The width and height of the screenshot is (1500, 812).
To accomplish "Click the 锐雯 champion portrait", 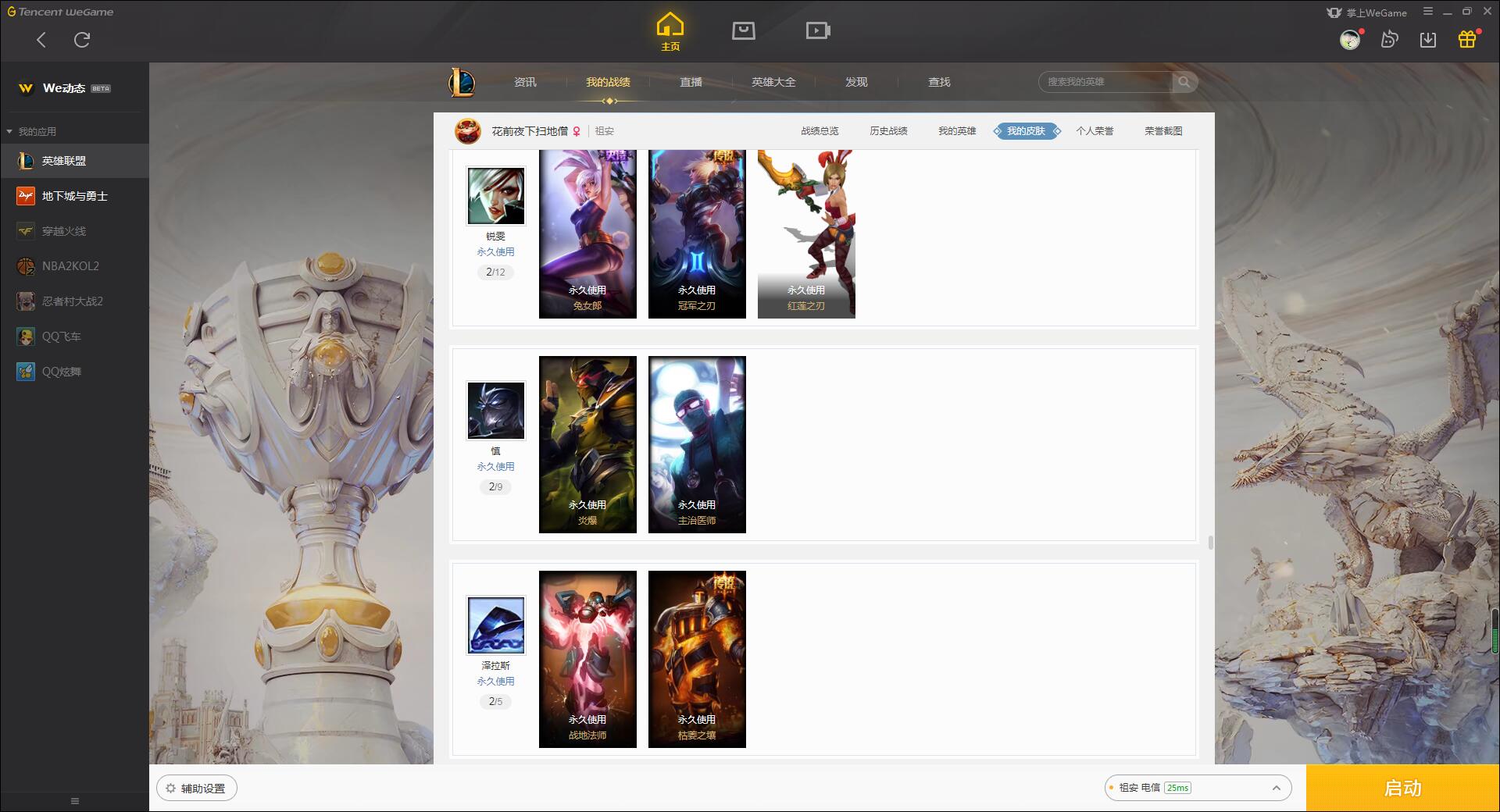I will (496, 196).
